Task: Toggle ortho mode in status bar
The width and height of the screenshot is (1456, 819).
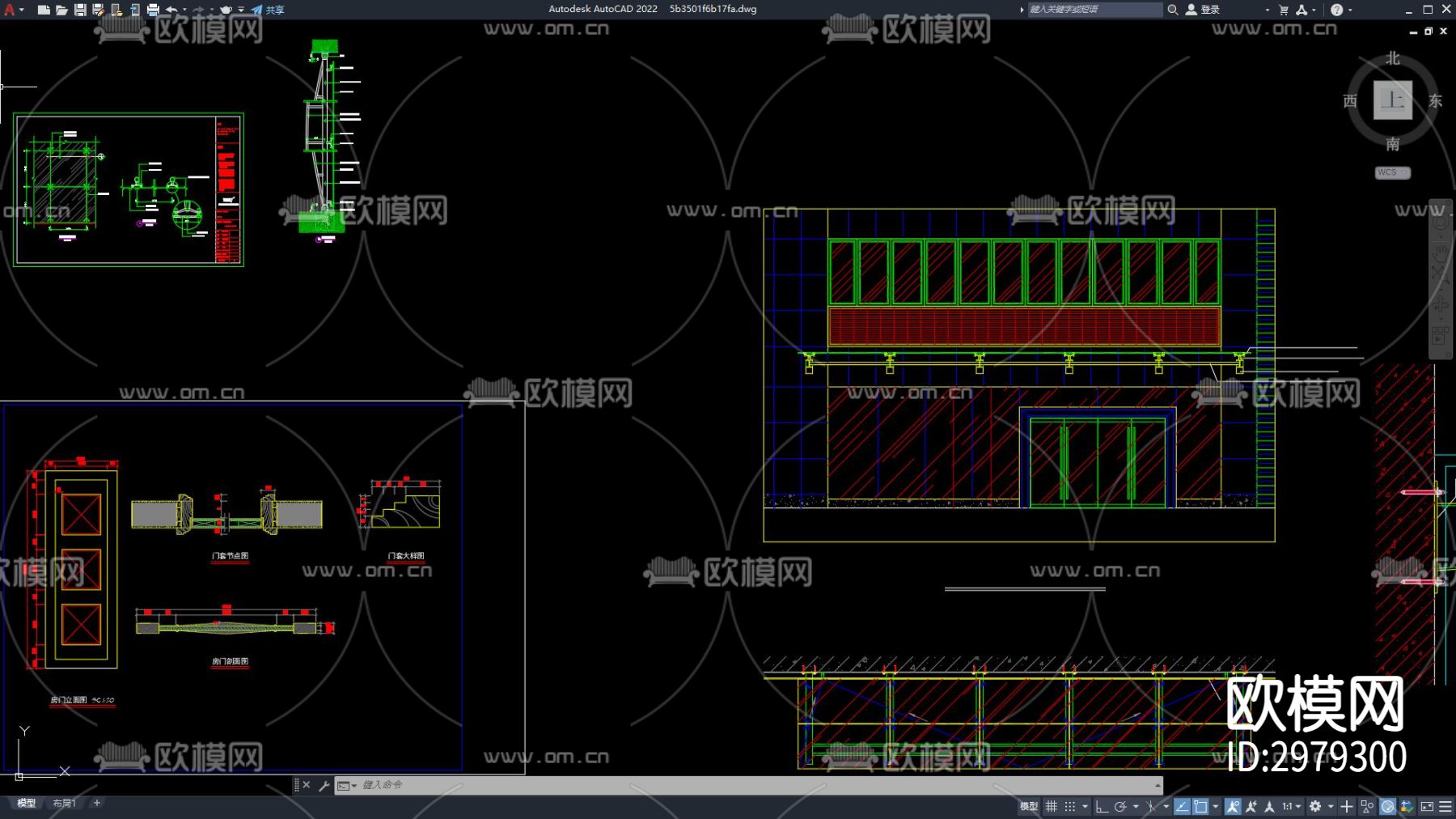Action: (x=1102, y=806)
